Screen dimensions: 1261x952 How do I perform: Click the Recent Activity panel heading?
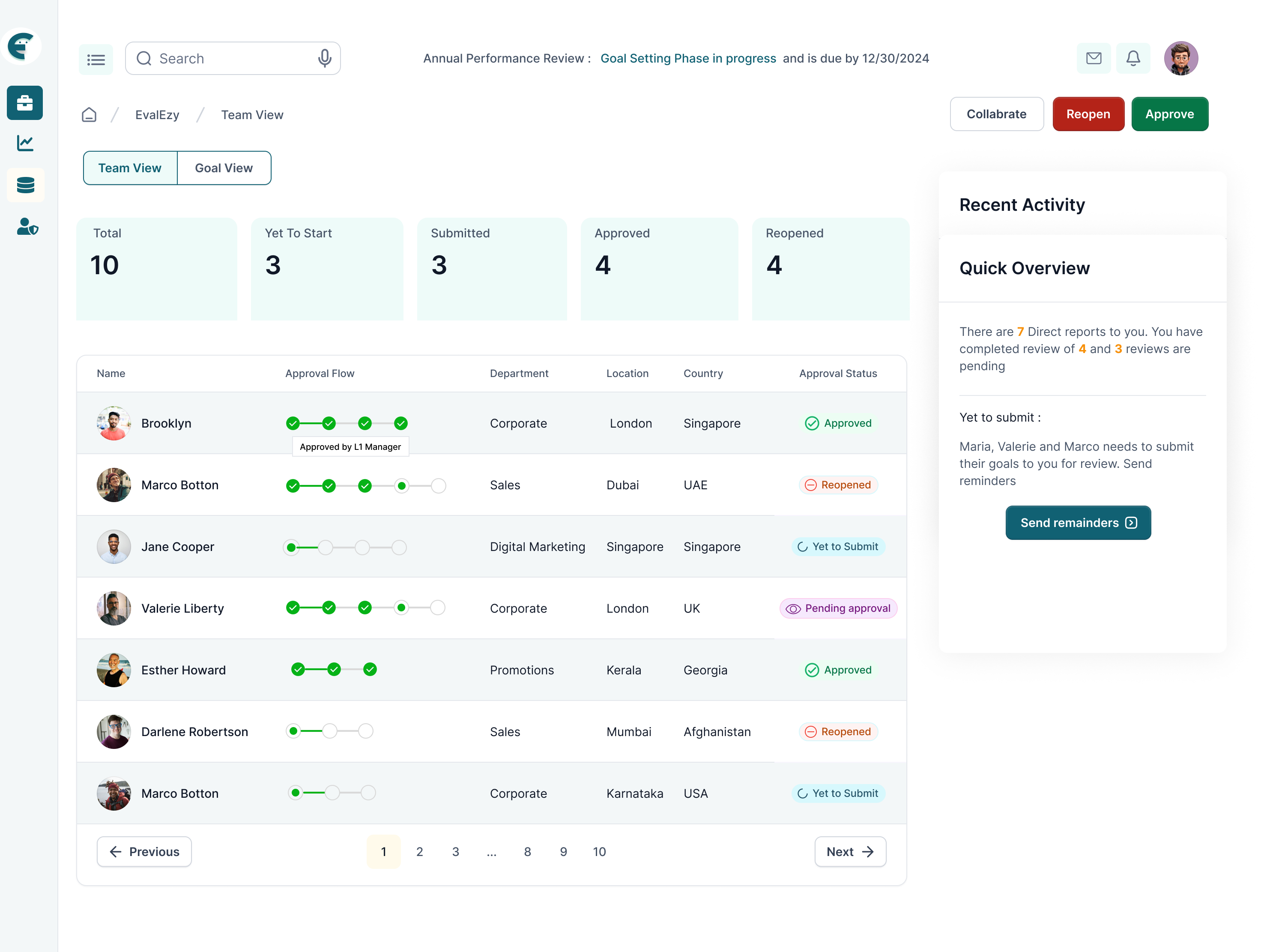click(x=1022, y=205)
